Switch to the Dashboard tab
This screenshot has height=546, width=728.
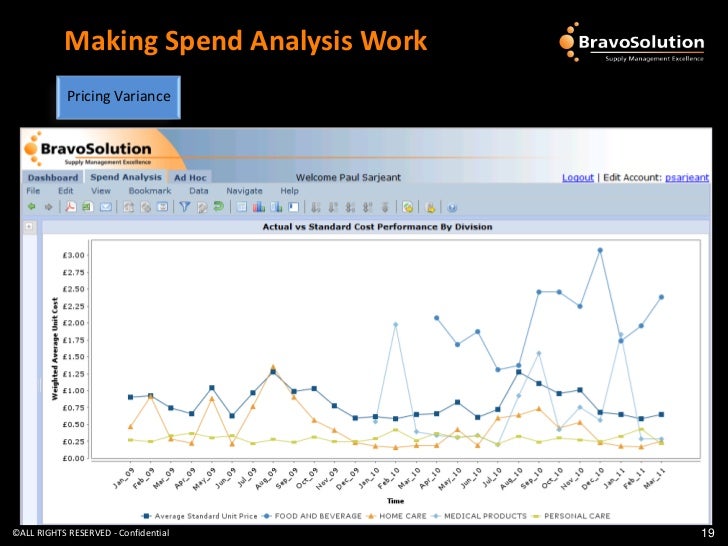pos(53,177)
